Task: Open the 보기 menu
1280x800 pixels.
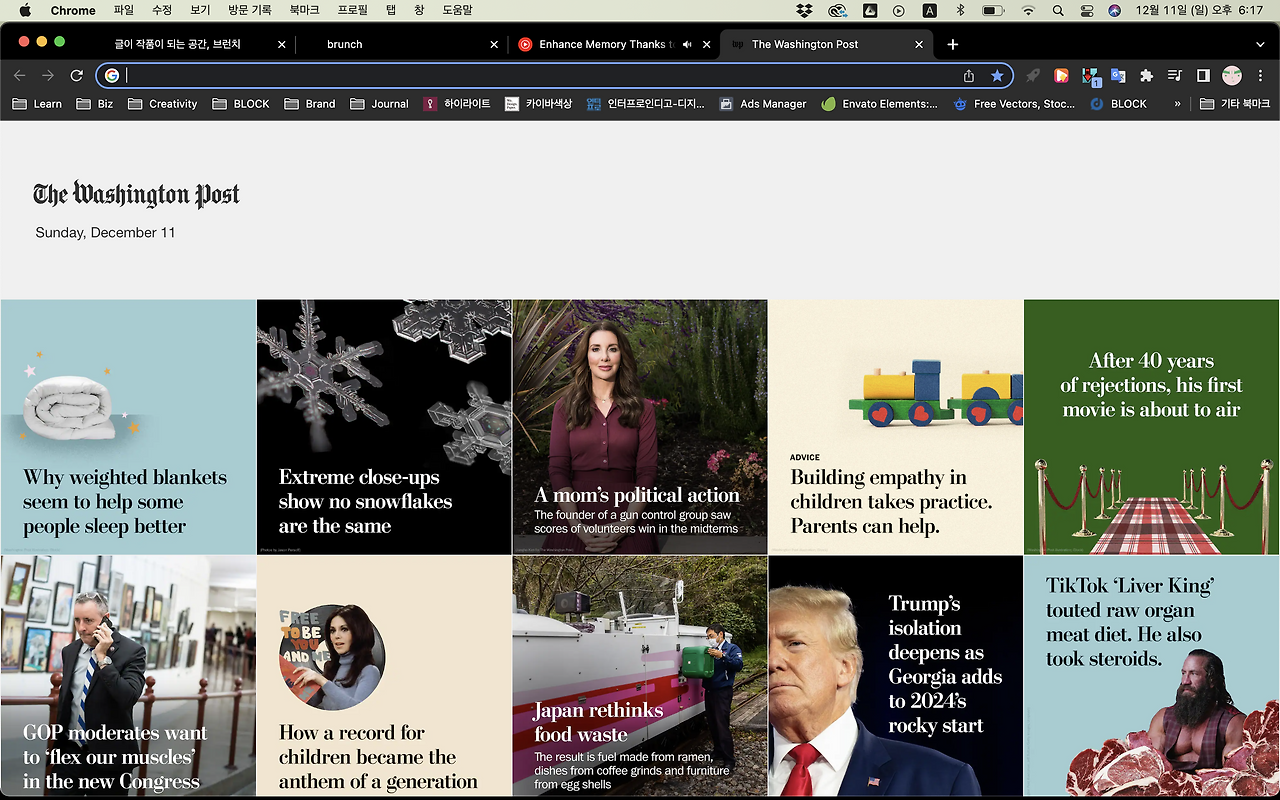Action: pos(200,11)
